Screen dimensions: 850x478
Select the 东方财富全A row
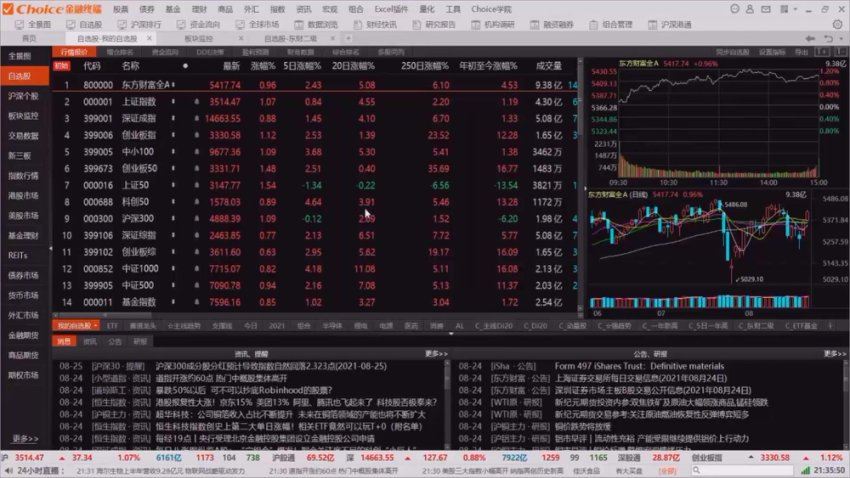pyautogui.click(x=315, y=85)
